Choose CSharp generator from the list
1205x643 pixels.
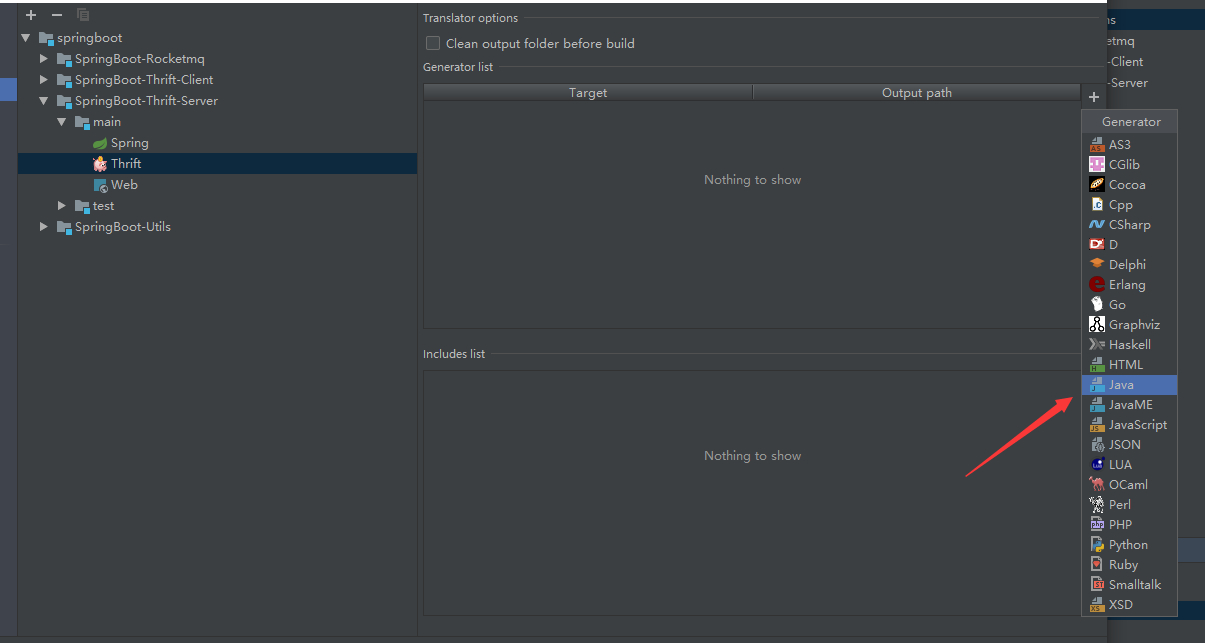pyautogui.click(x=1129, y=224)
